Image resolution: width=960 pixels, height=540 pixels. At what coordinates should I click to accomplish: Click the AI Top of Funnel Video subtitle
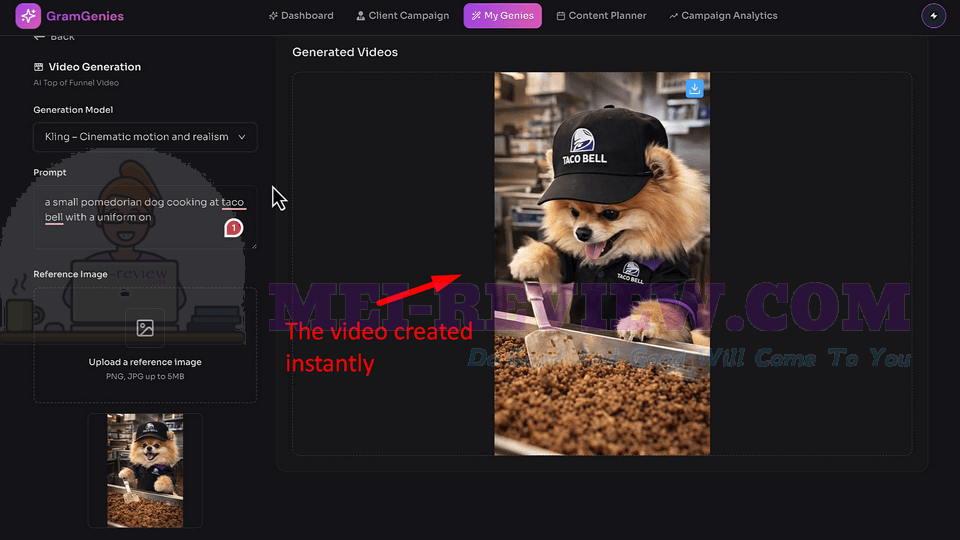76,83
